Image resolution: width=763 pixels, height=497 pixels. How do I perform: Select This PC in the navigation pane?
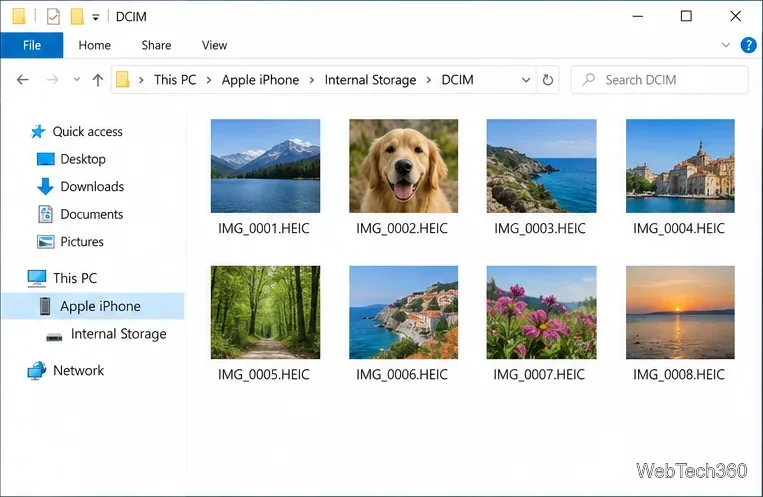click(x=75, y=278)
